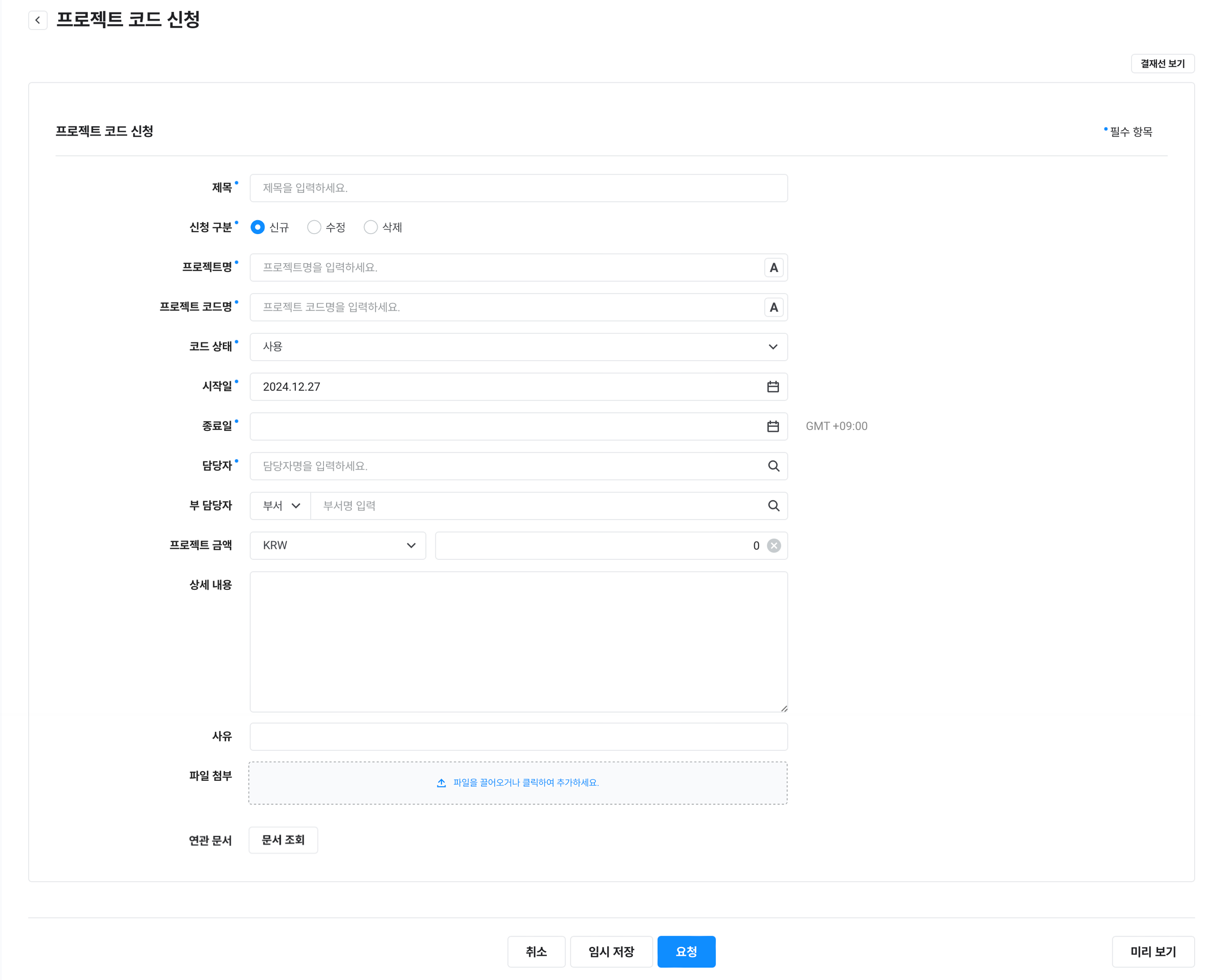Screen dimensions: 1222x980
Task: Click the 임시 저장 button
Action: click(610, 952)
